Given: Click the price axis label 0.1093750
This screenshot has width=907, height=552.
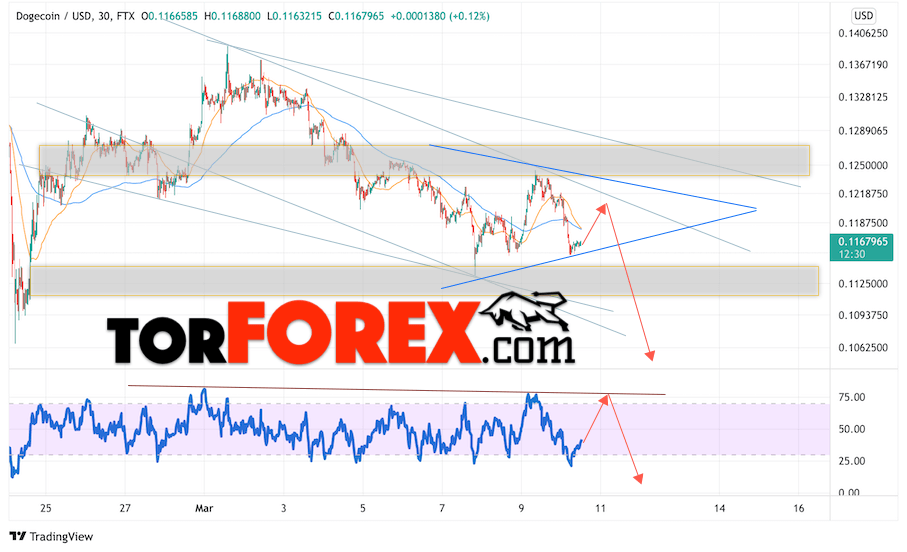Looking at the screenshot, I should (863, 315).
